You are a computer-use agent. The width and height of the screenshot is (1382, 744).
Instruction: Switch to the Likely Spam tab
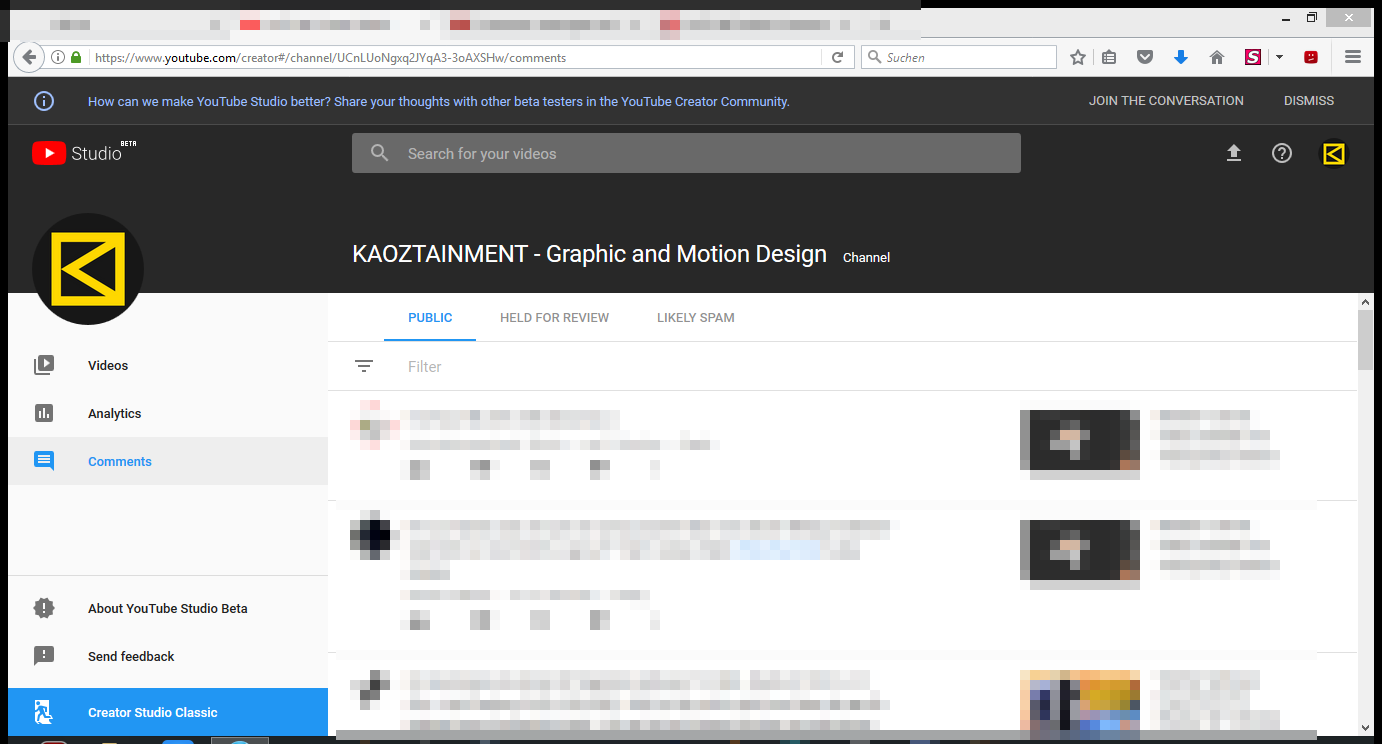pos(695,318)
